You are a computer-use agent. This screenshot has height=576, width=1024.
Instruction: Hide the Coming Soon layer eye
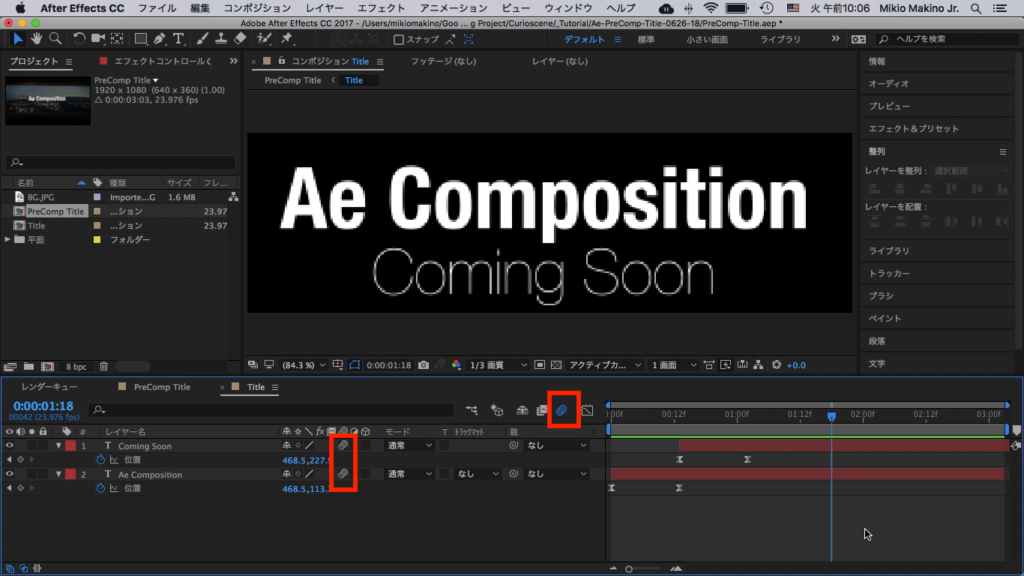coord(9,446)
